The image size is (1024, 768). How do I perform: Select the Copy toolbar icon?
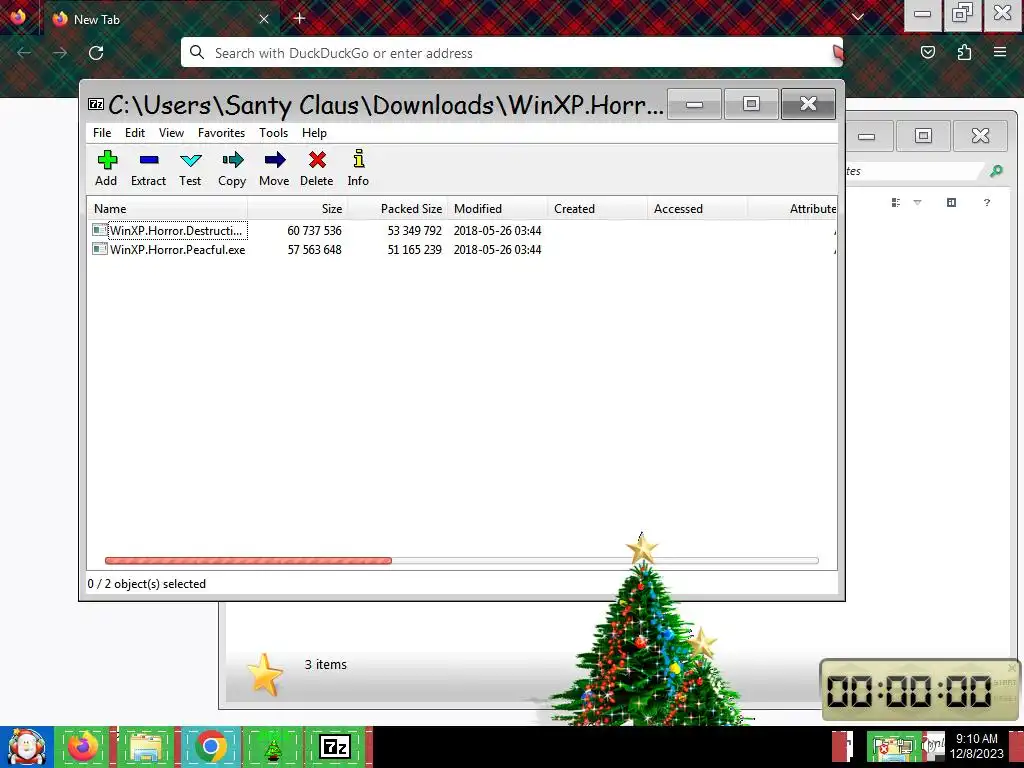(232, 160)
